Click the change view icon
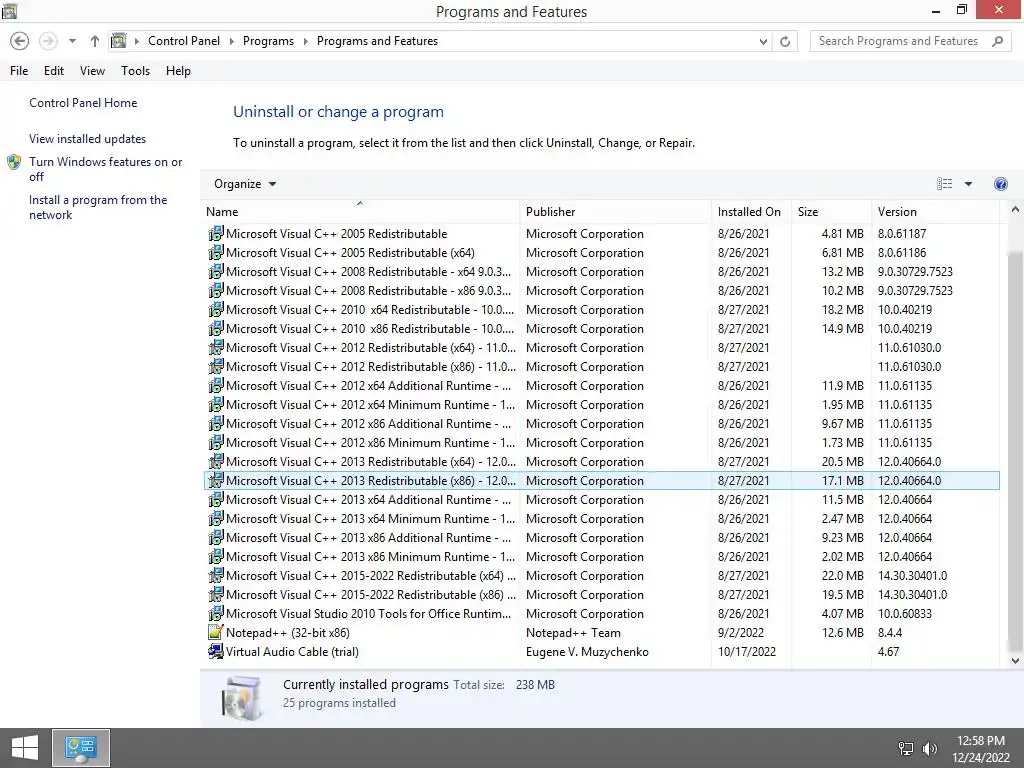The height and width of the screenshot is (768, 1024). point(944,184)
